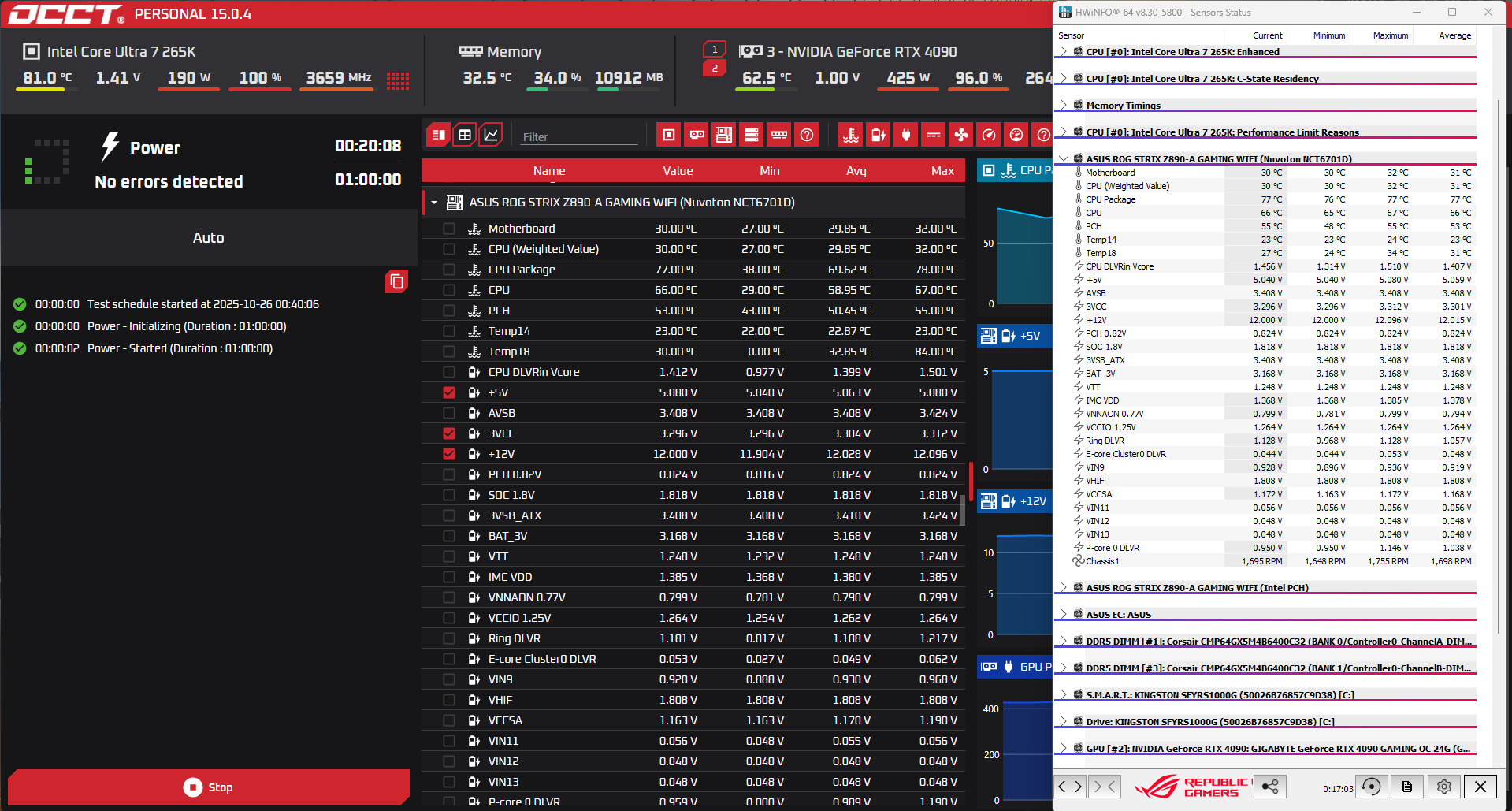Collapse the ASUS ROG STRIX Z890-A group in OCCT
The width and height of the screenshot is (1512, 811).
[434, 203]
